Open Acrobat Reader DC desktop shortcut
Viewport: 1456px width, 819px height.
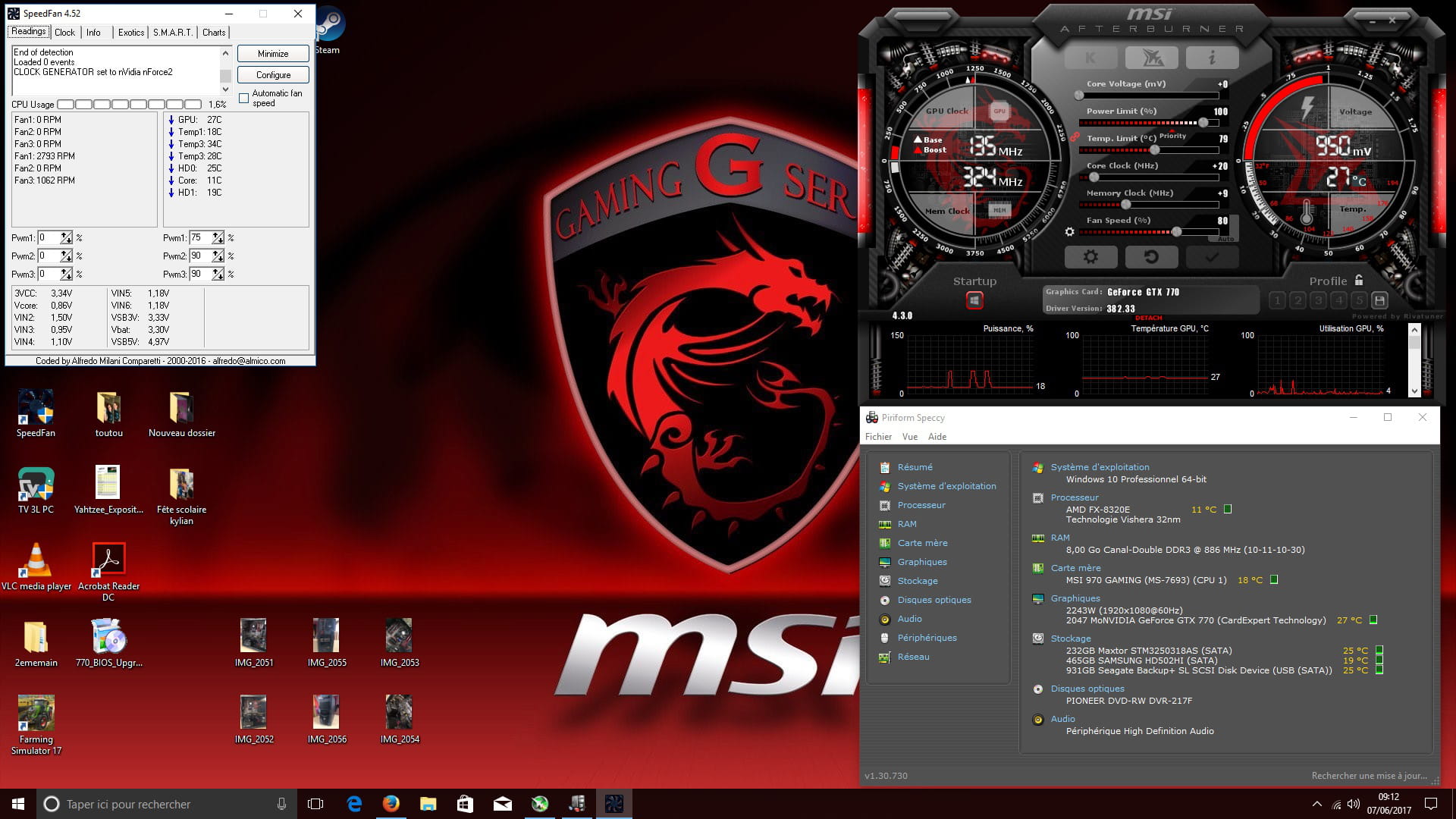point(108,573)
